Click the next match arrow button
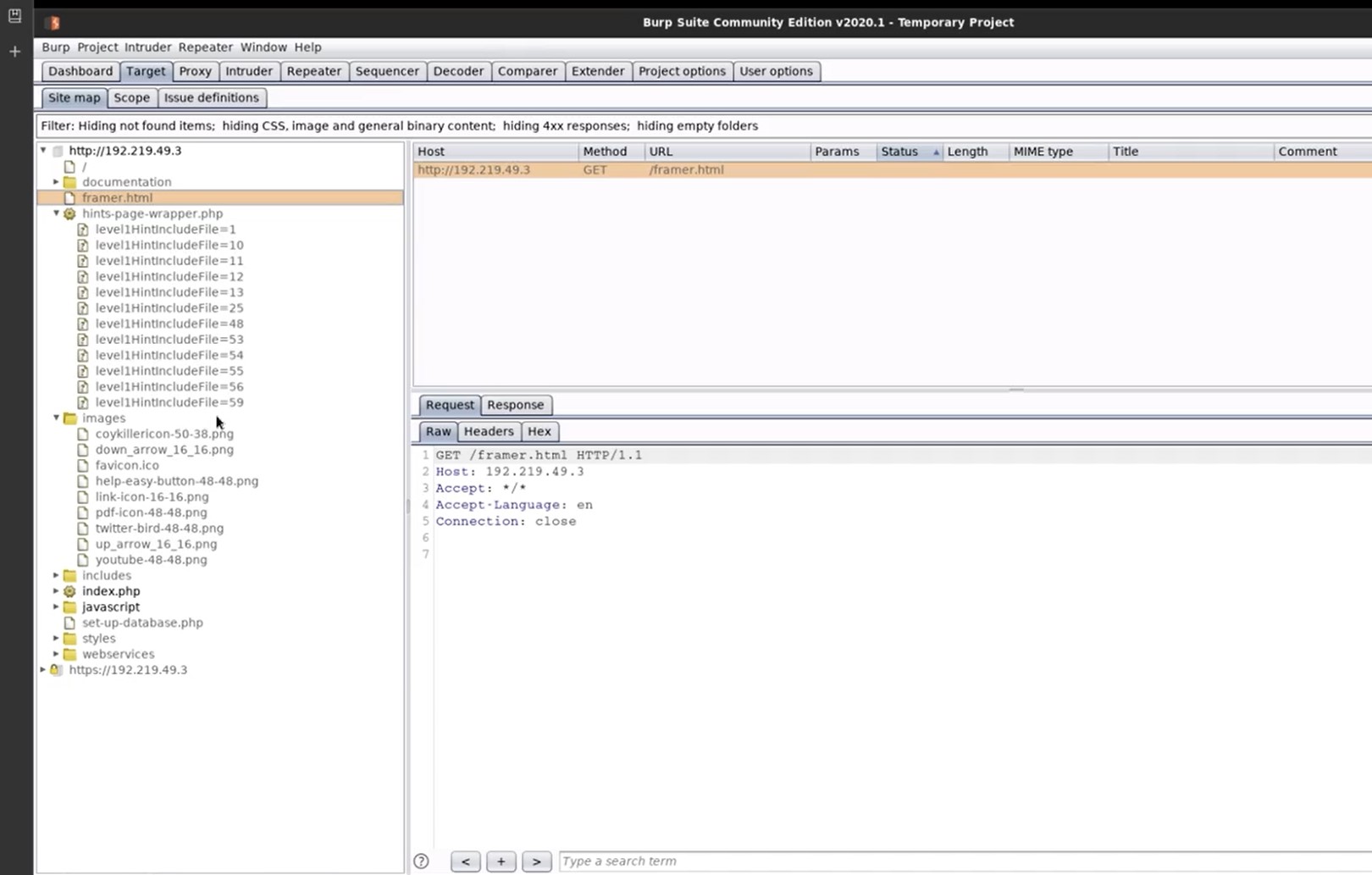 536,861
